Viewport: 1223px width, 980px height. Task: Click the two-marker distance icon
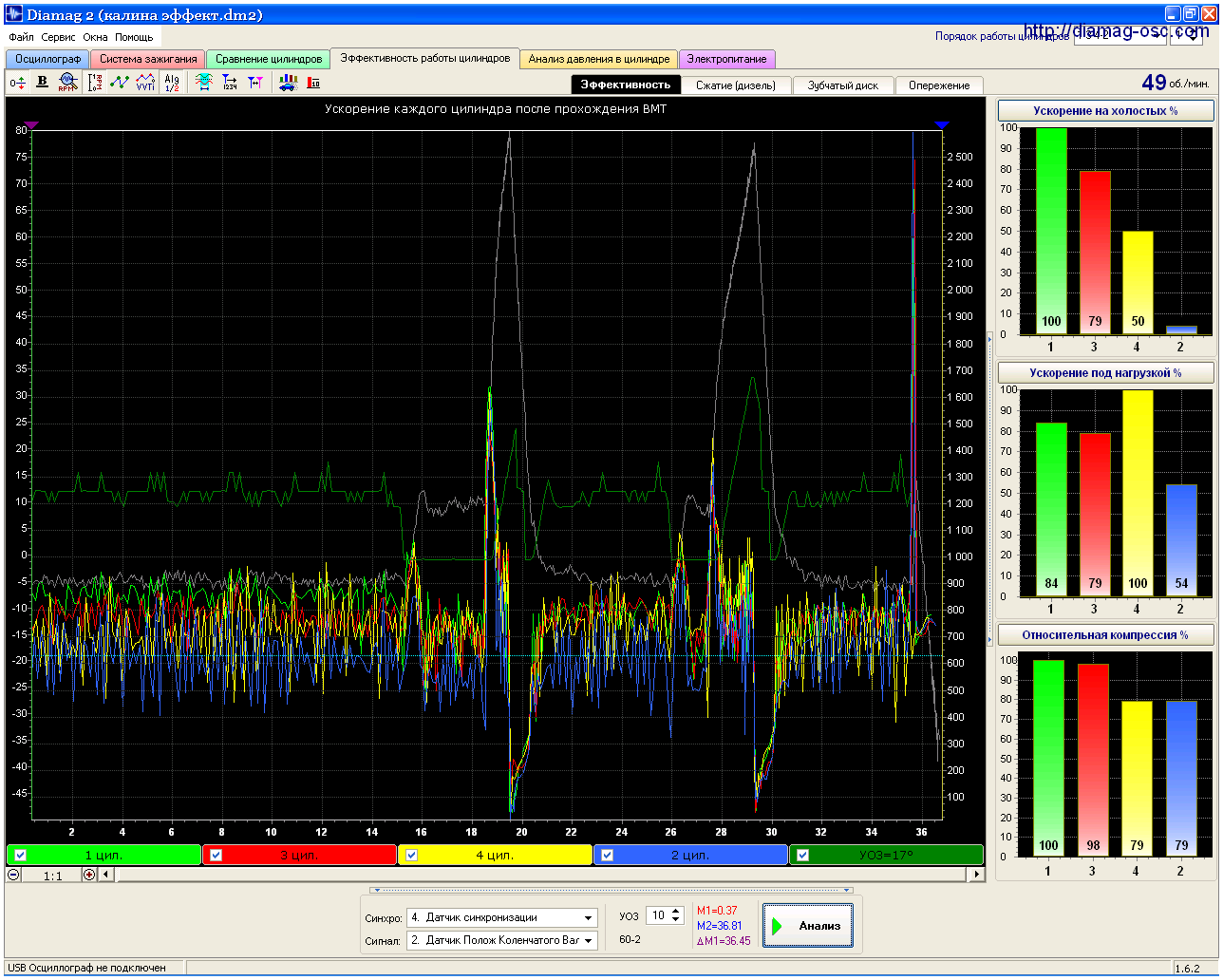point(255,83)
